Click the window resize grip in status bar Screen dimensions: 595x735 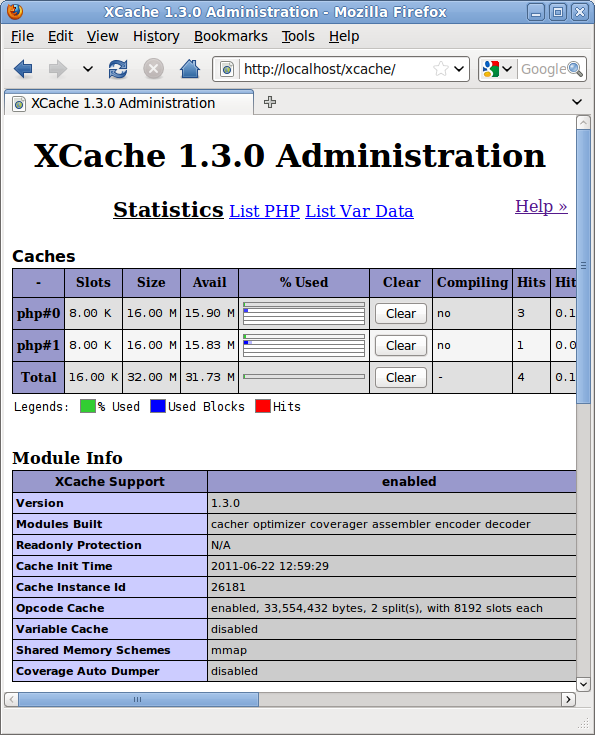pos(584,724)
